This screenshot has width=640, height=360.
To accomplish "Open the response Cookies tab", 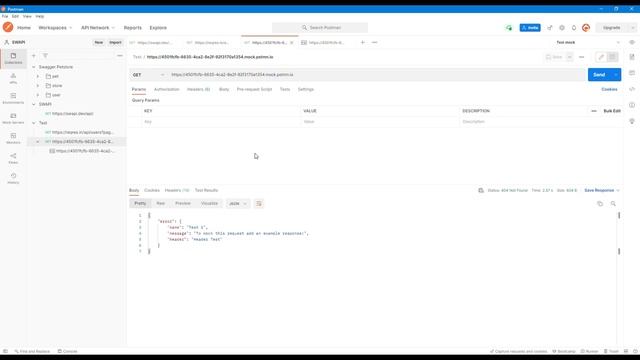I will (x=152, y=190).
